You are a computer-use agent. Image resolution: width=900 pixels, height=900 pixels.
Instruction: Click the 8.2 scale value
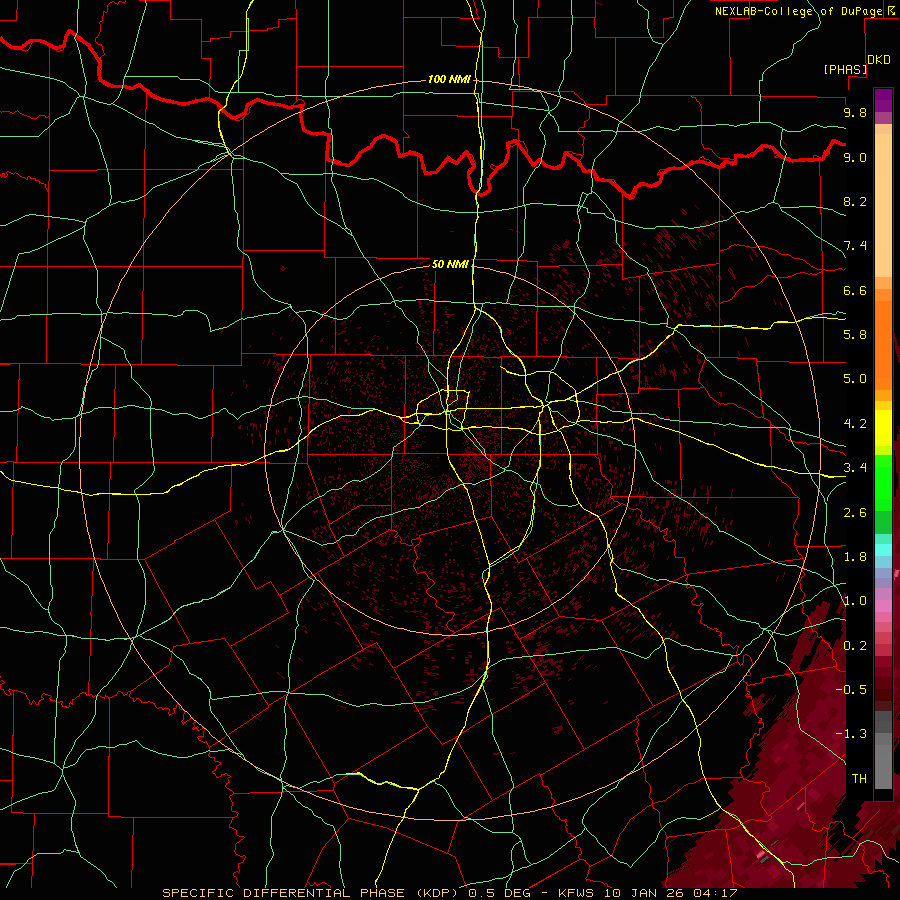pyautogui.click(x=855, y=201)
